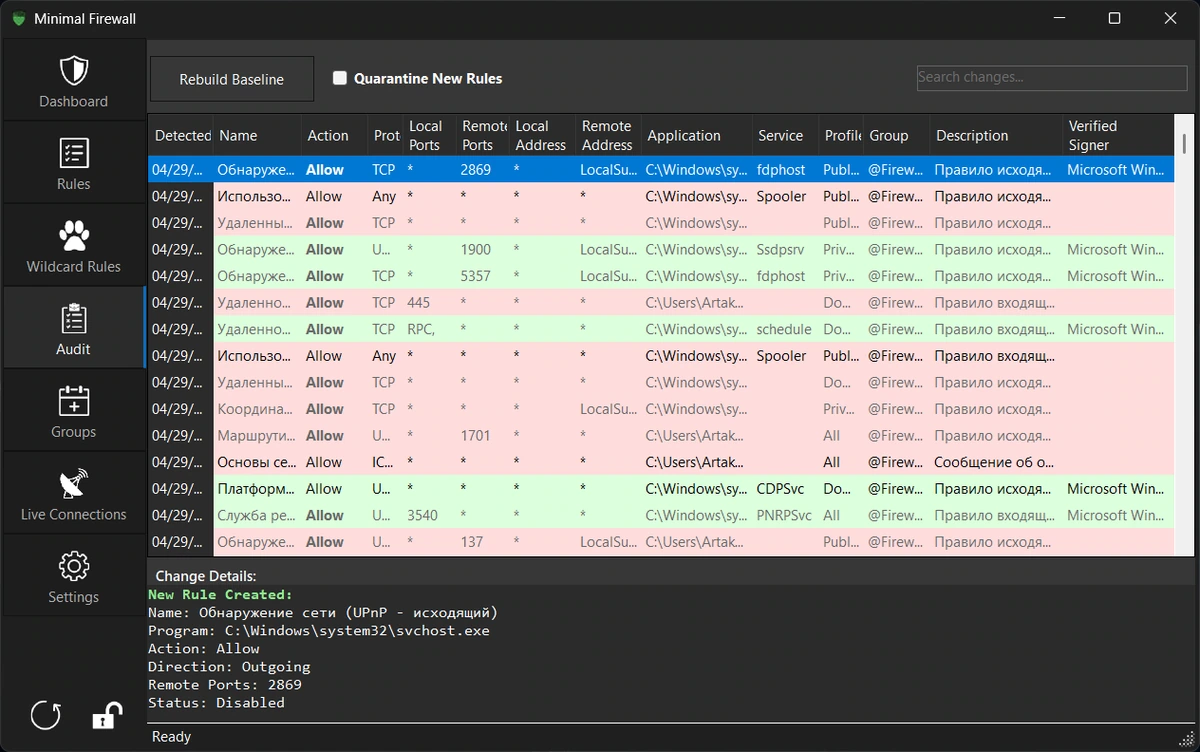Open the Groups calendar-plus icon
Image resolution: width=1200 pixels, height=752 pixels.
point(73,401)
